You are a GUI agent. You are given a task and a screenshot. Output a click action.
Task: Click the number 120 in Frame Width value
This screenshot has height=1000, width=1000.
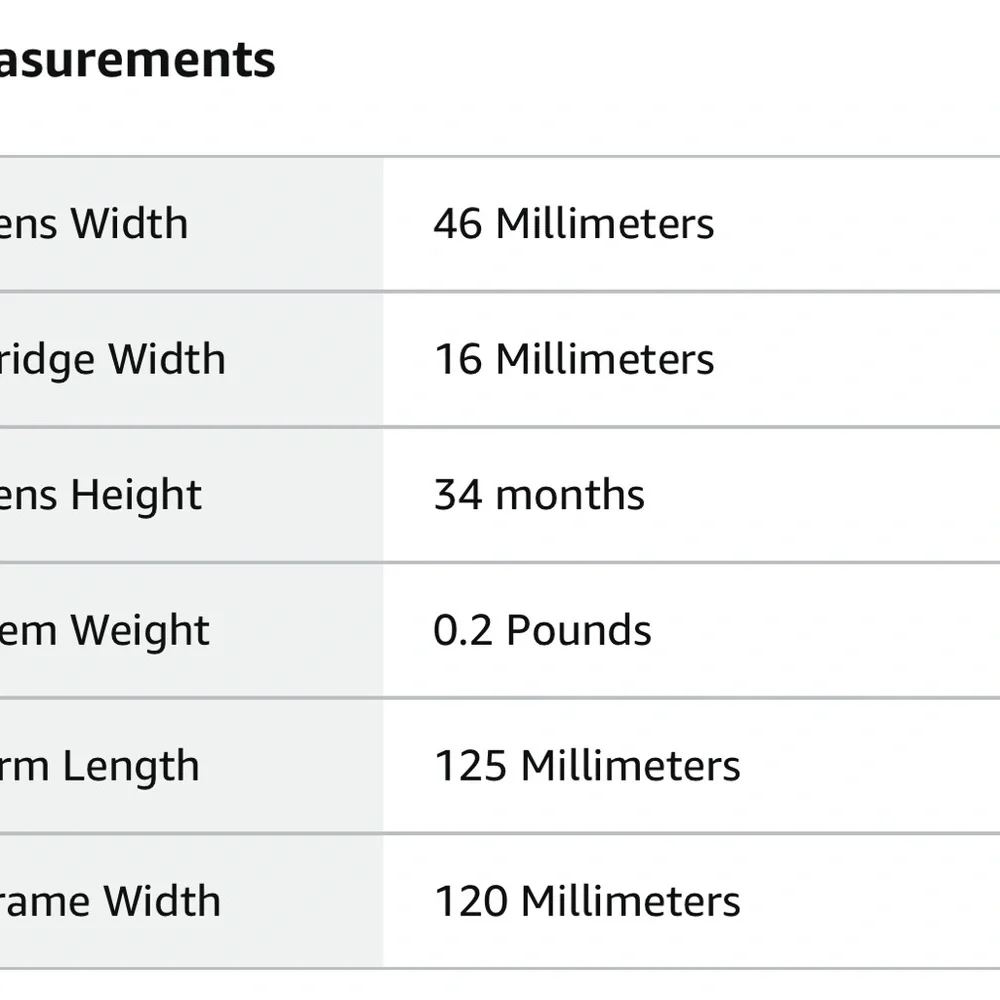(x=471, y=901)
